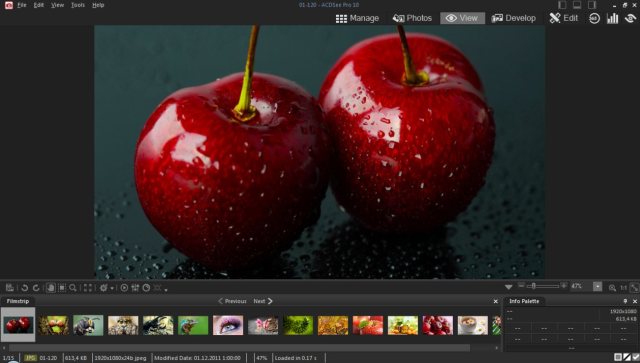This screenshot has width=640, height=363.
Task: Open the Tools menu
Action: point(78,5)
